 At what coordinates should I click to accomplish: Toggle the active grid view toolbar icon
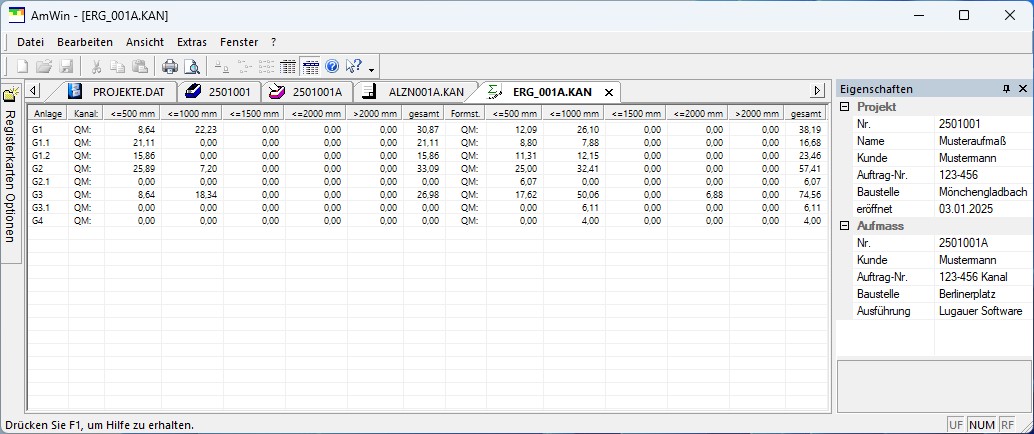tap(311, 66)
